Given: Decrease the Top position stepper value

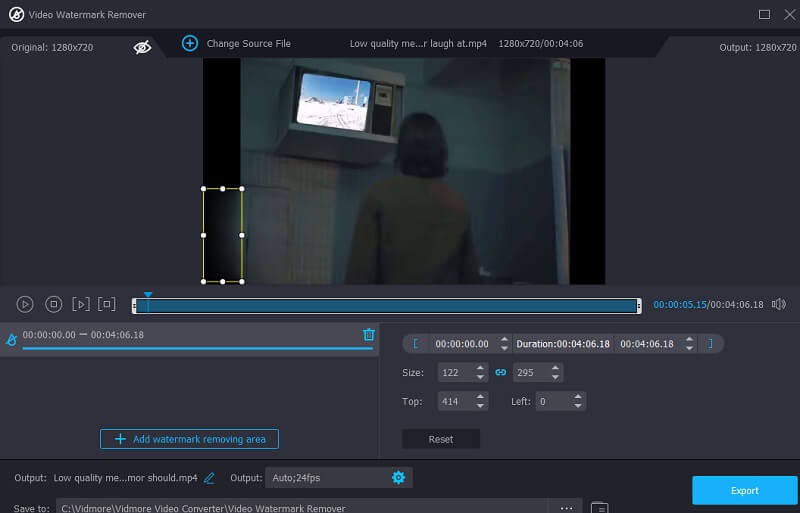Looking at the screenshot, I should tap(480, 406).
